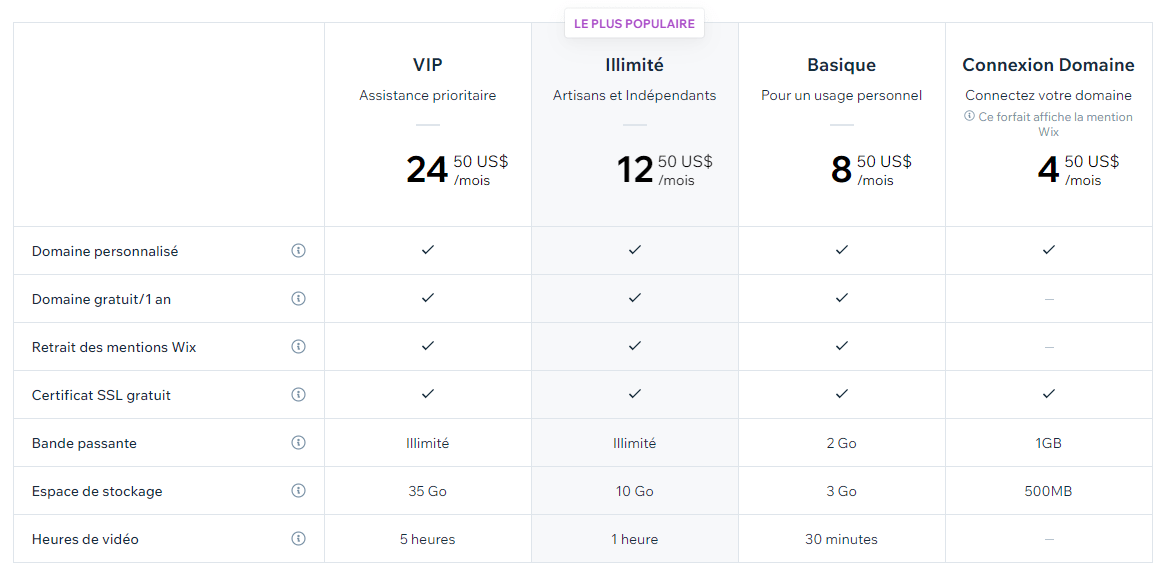This screenshot has width=1167, height=563.
Task: Click the Basique price 8.50 US$
Action: click(871, 170)
